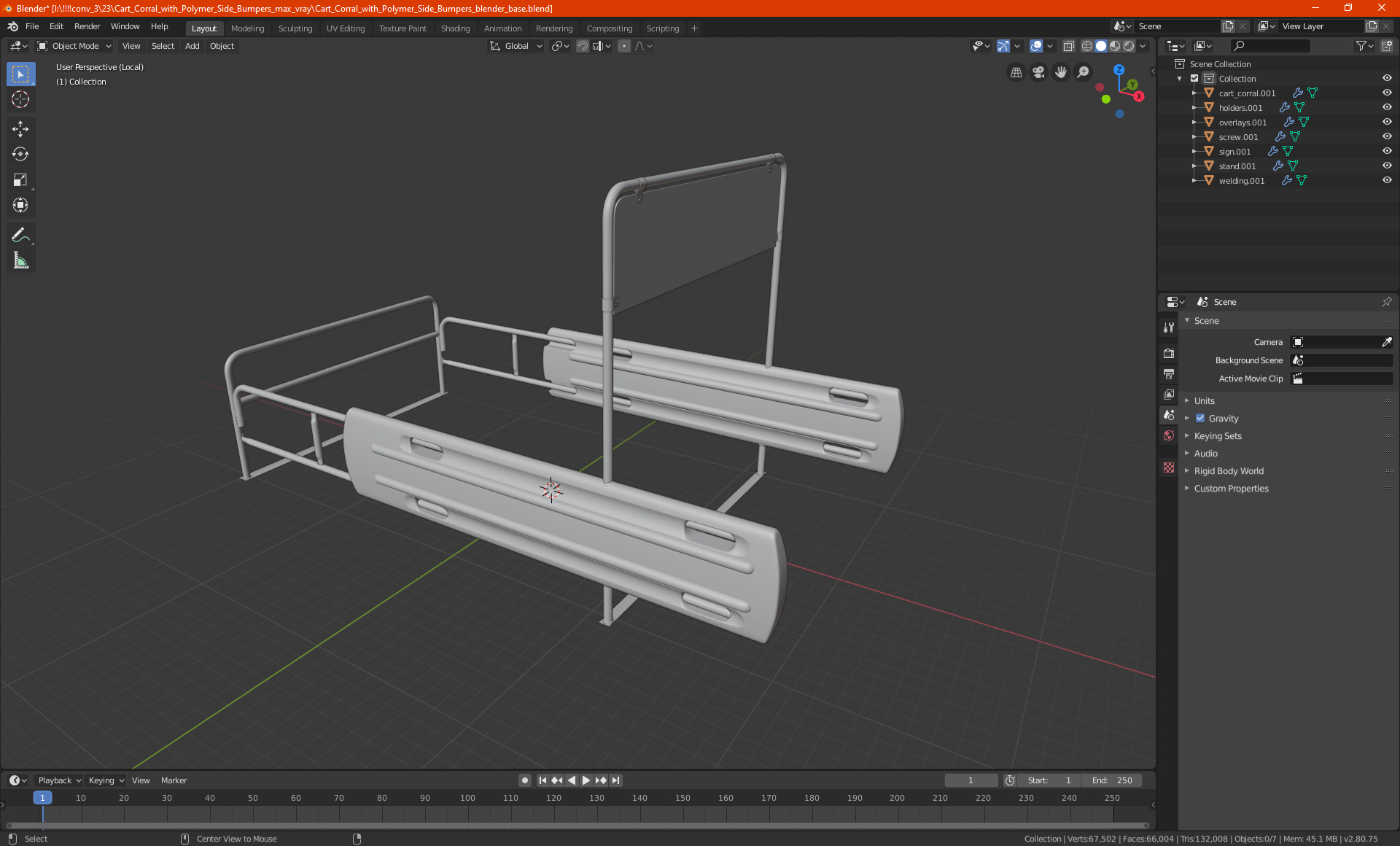Screen dimensions: 1400x846
Task: Open the Tool properties tab
Action: [1169, 327]
